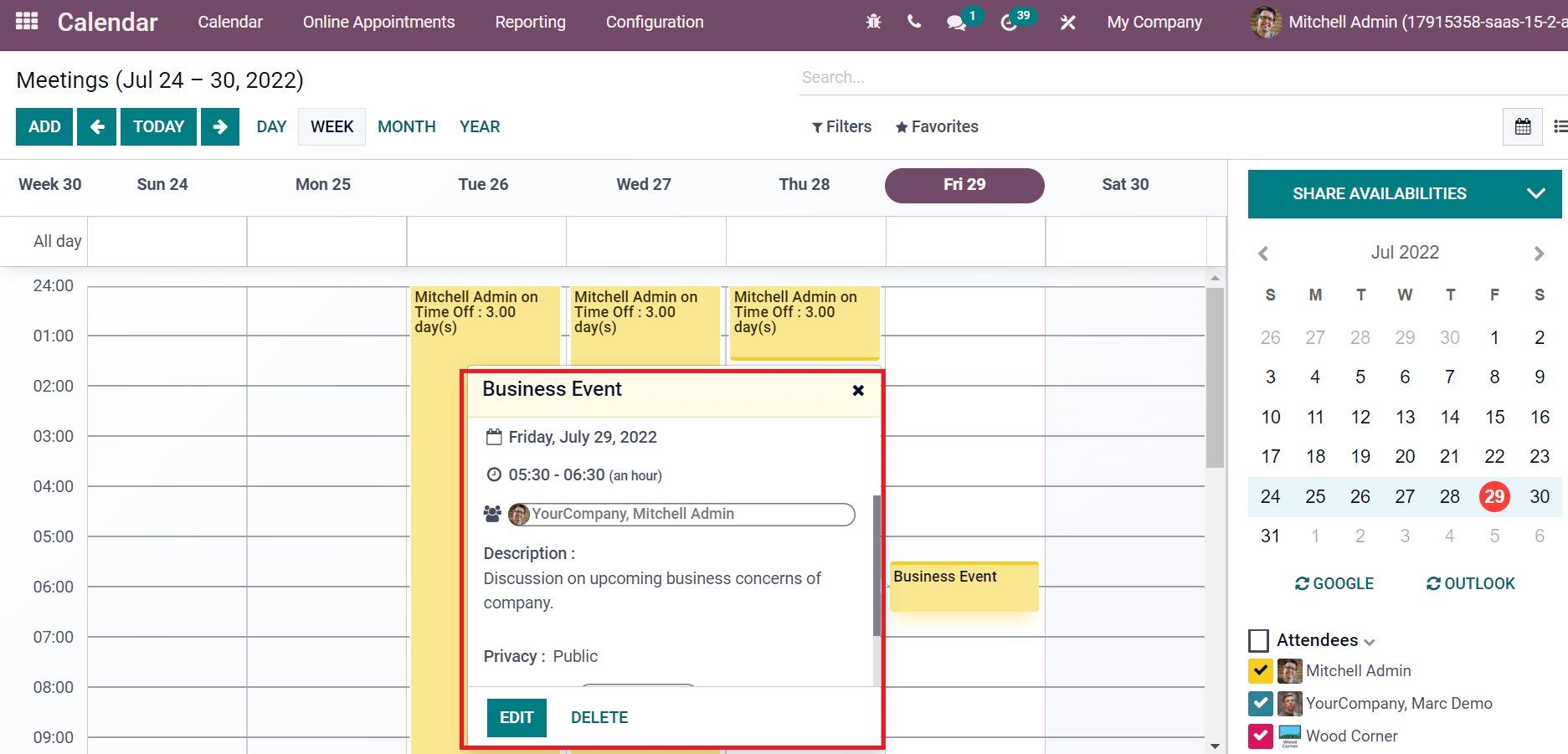Click the popup's vertical scrollbar
The height and width of the screenshot is (754, 1568).
tap(877, 566)
